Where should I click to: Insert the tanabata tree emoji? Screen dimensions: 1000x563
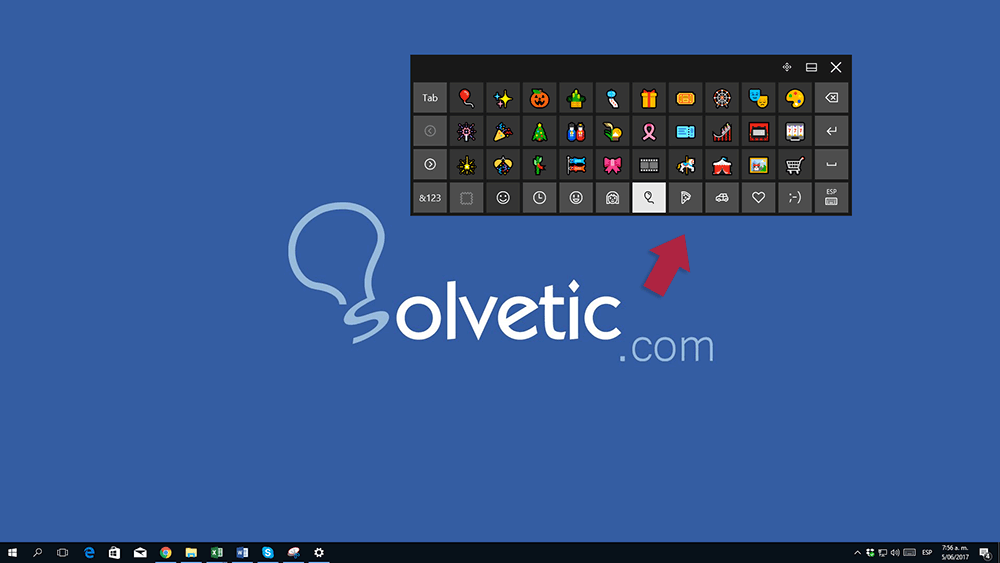[540, 165]
